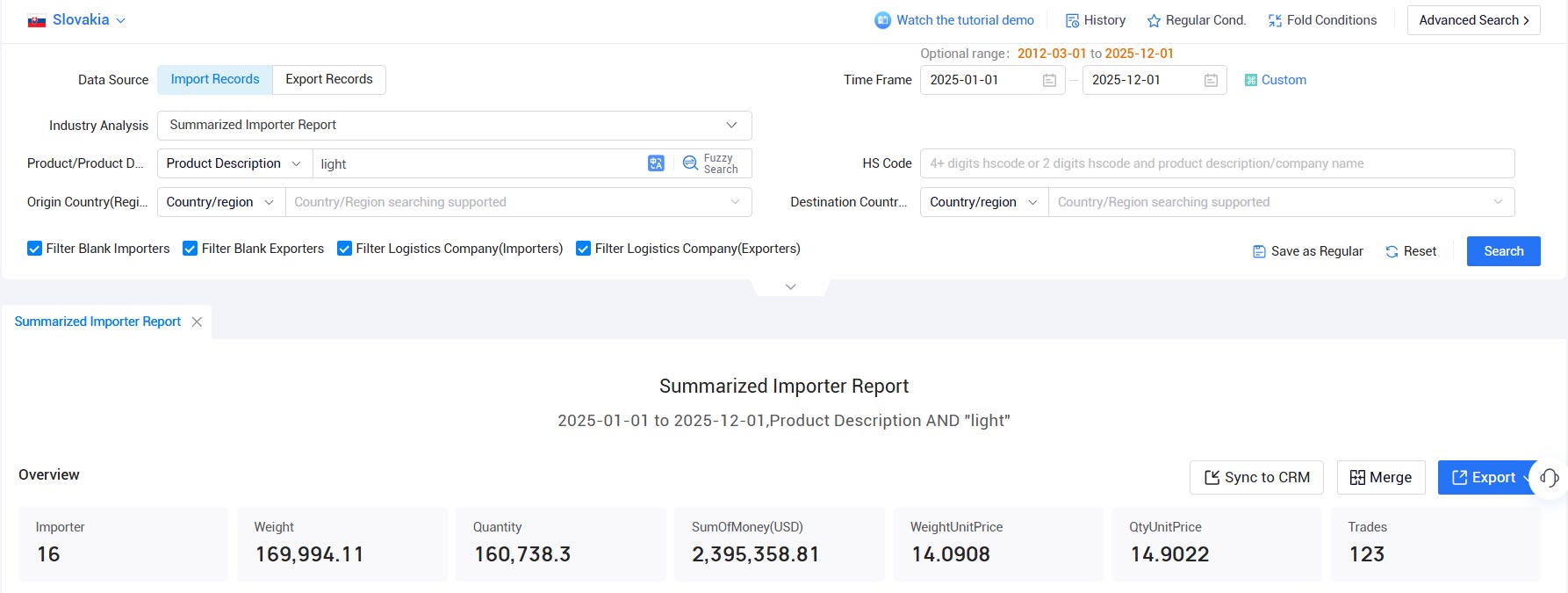Open the start date calendar icon

(x=1049, y=80)
